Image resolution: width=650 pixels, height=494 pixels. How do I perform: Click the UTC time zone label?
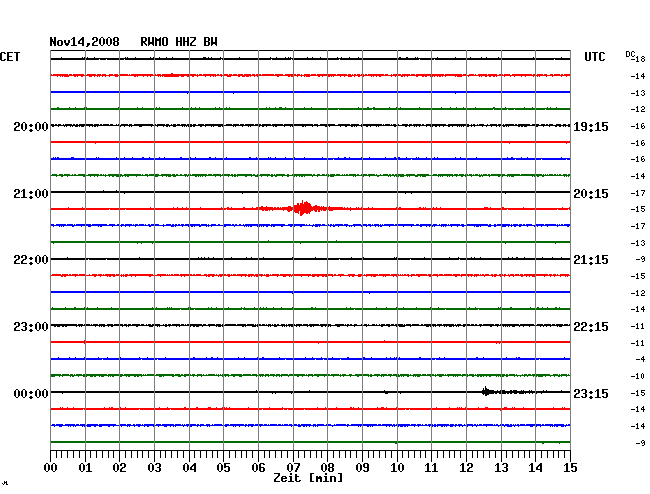pos(595,57)
